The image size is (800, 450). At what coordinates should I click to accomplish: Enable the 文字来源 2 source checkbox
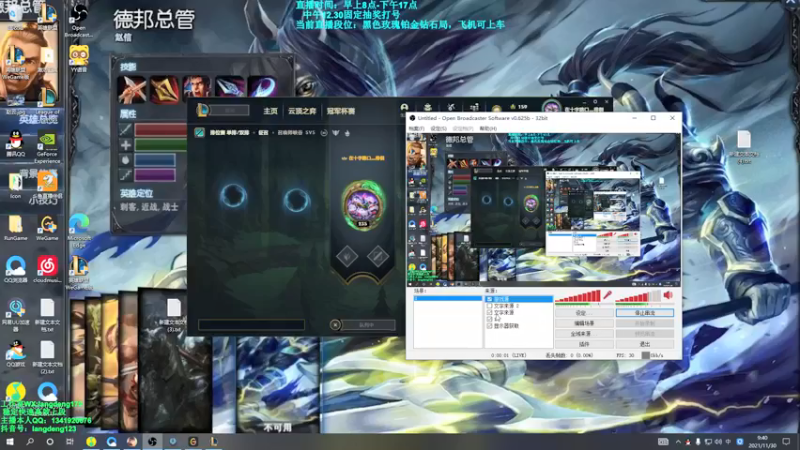tap(490, 306)
